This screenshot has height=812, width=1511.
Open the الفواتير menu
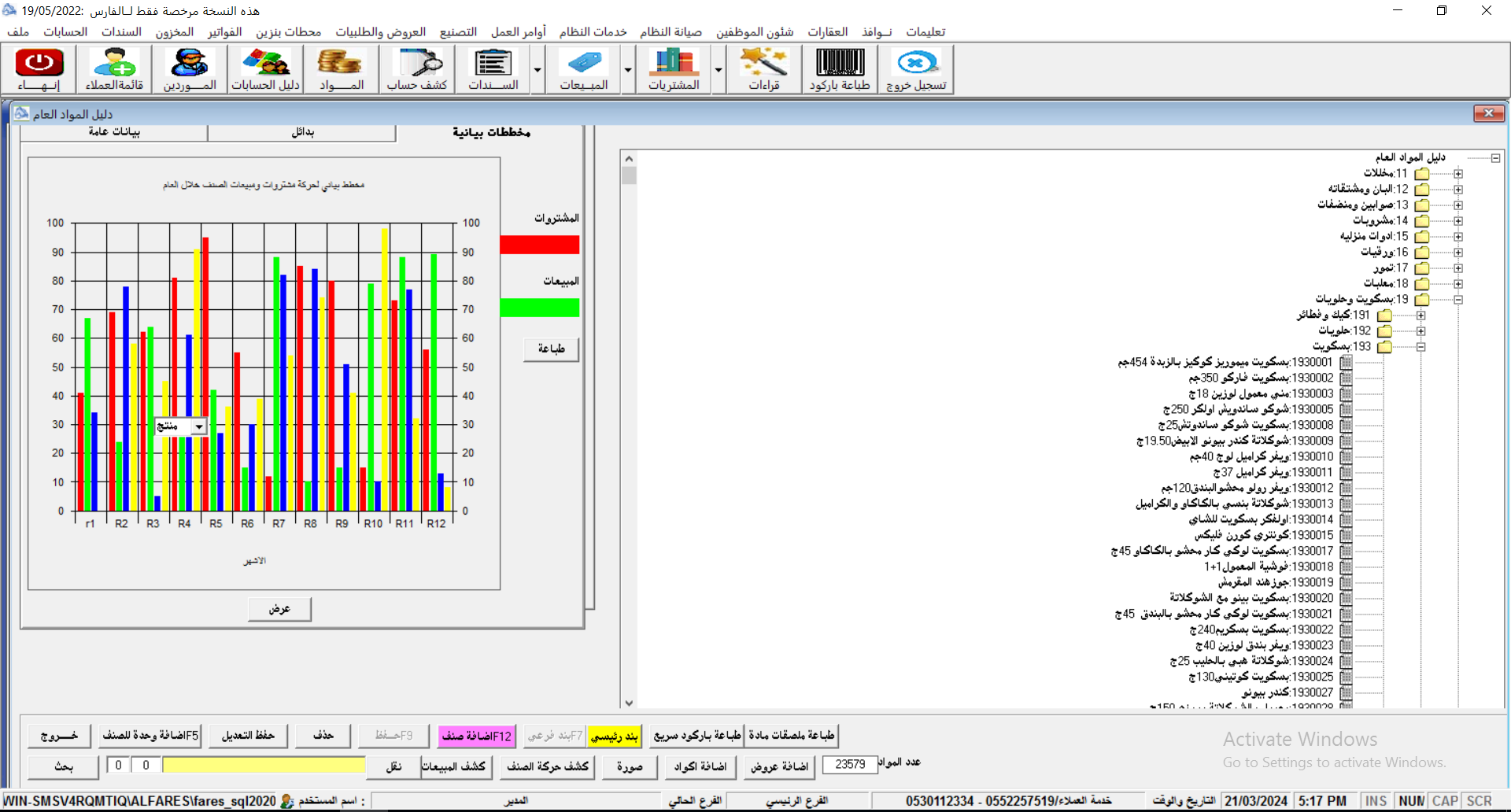tap(224, 31)
